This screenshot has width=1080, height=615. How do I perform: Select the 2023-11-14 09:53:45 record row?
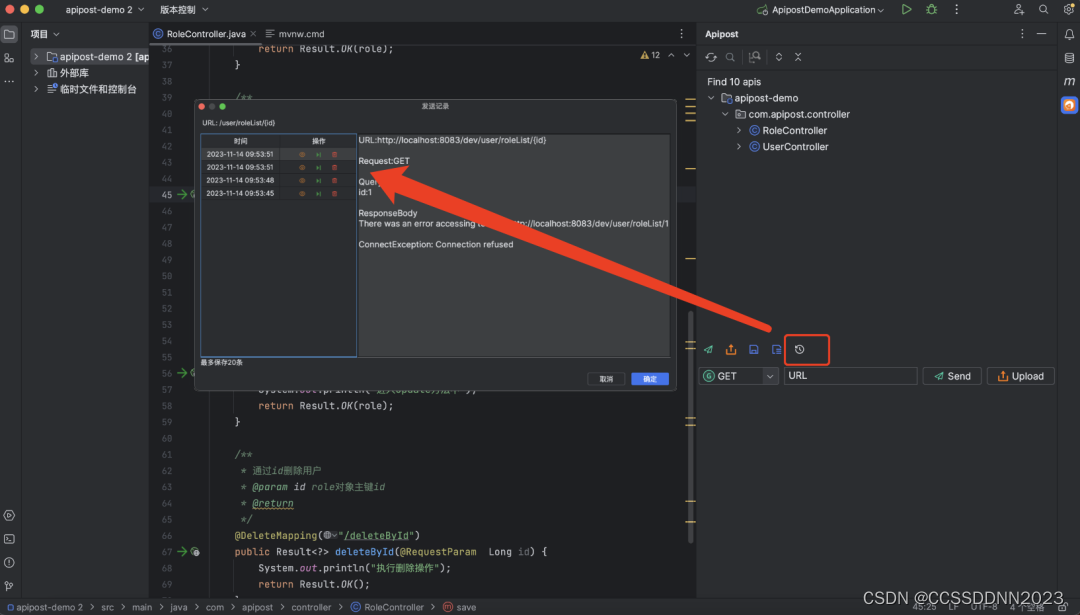coord(278,194)
